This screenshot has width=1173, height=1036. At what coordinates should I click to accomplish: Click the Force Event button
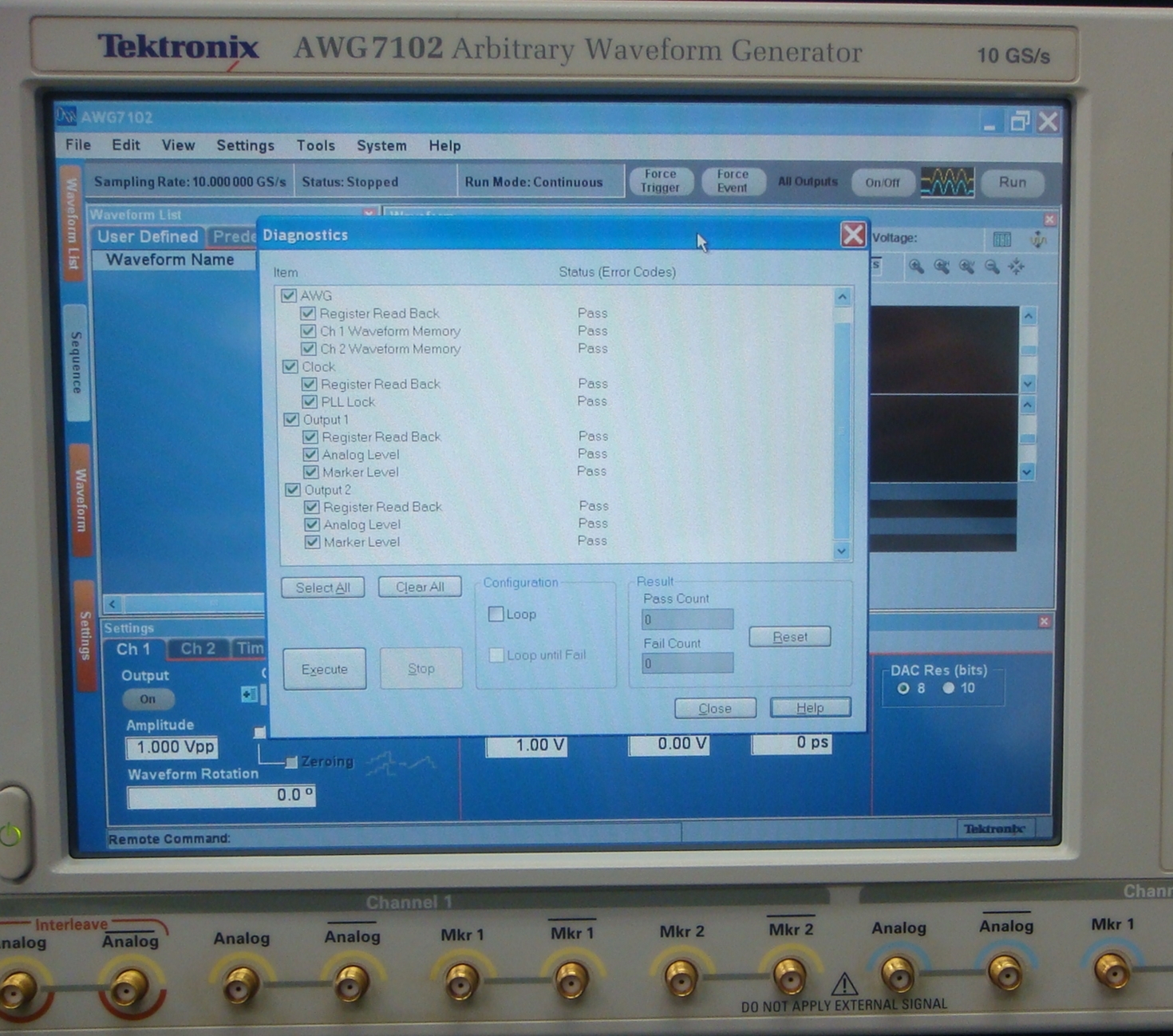[x=732, y=181]
